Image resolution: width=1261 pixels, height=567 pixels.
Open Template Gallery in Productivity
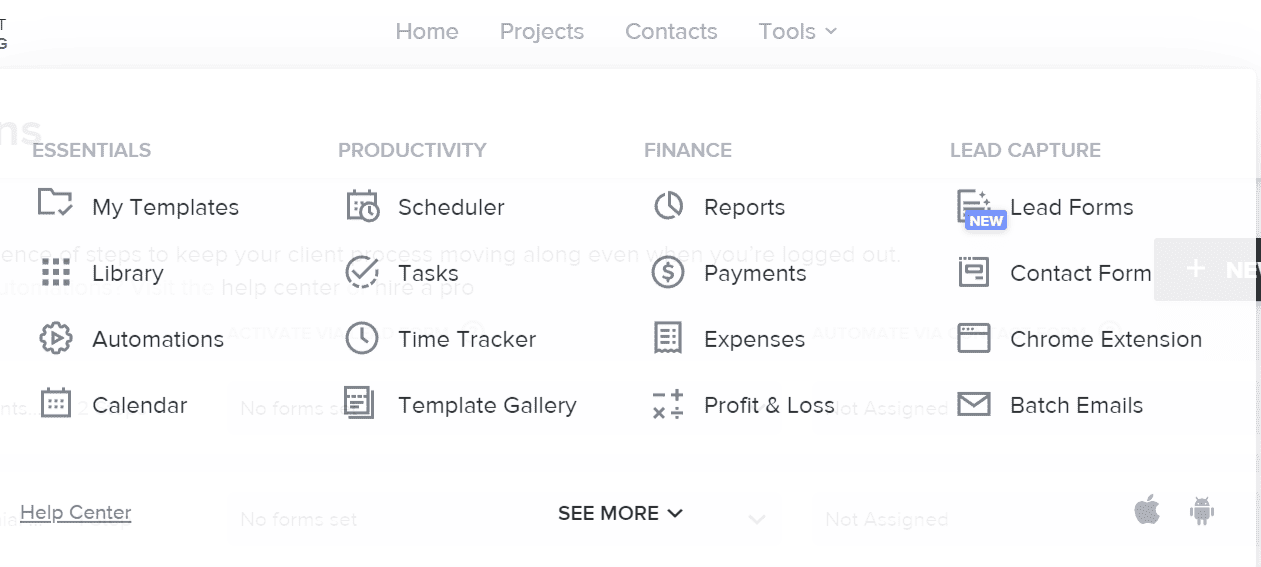[x=487, y=405]
